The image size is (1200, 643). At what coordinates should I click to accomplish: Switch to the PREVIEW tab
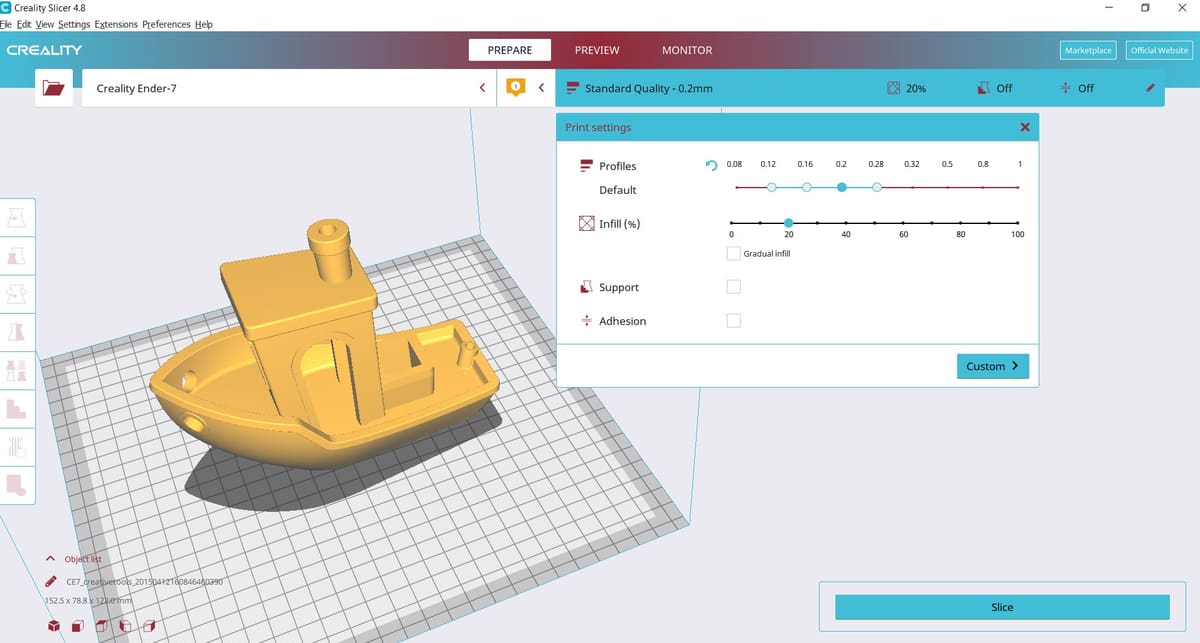[596, 50]
